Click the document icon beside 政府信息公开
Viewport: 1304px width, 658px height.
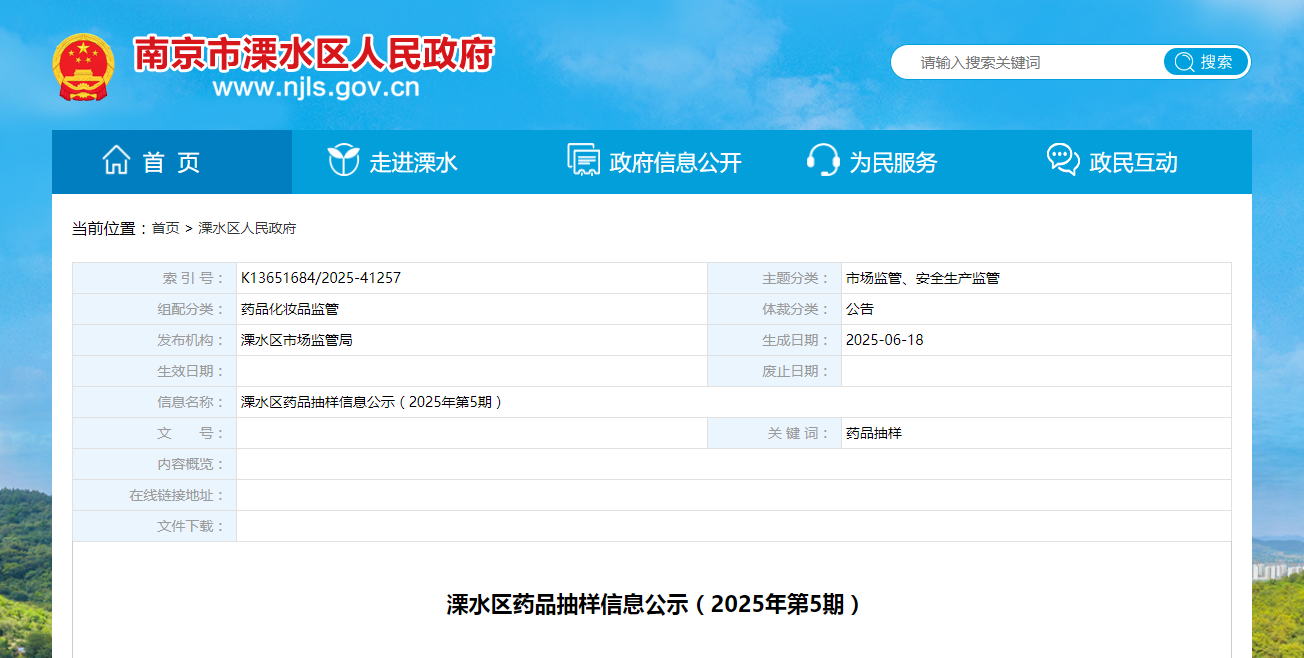click(x=583, y=160)
